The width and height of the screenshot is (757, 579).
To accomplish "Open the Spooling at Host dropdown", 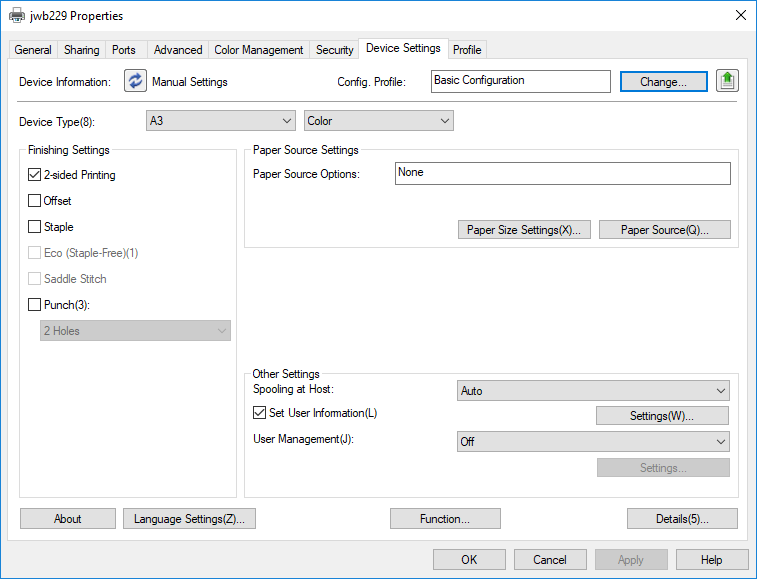I will [x=593, y=391].
